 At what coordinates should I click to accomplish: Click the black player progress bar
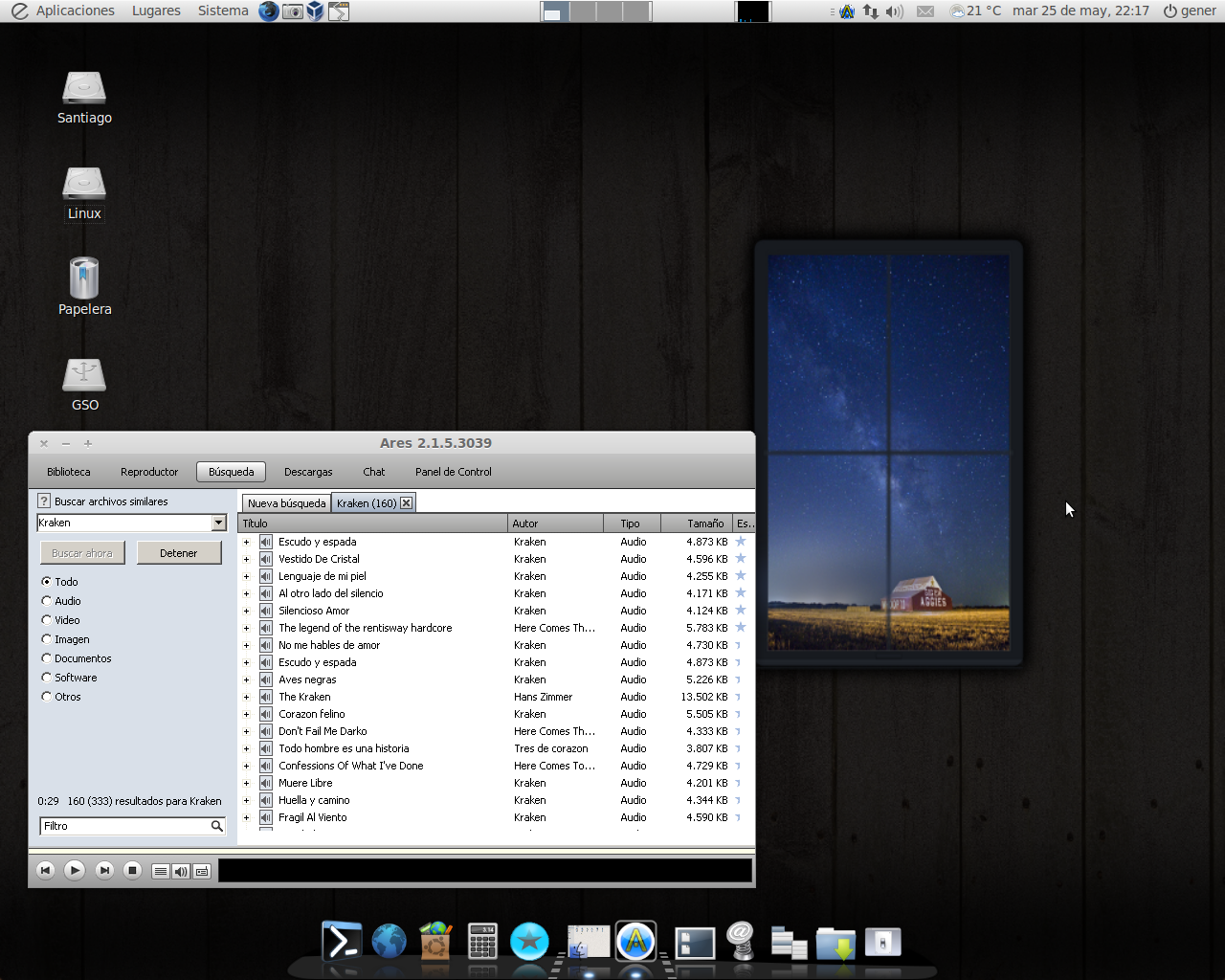pyautogui.click(x=485, y=870)
